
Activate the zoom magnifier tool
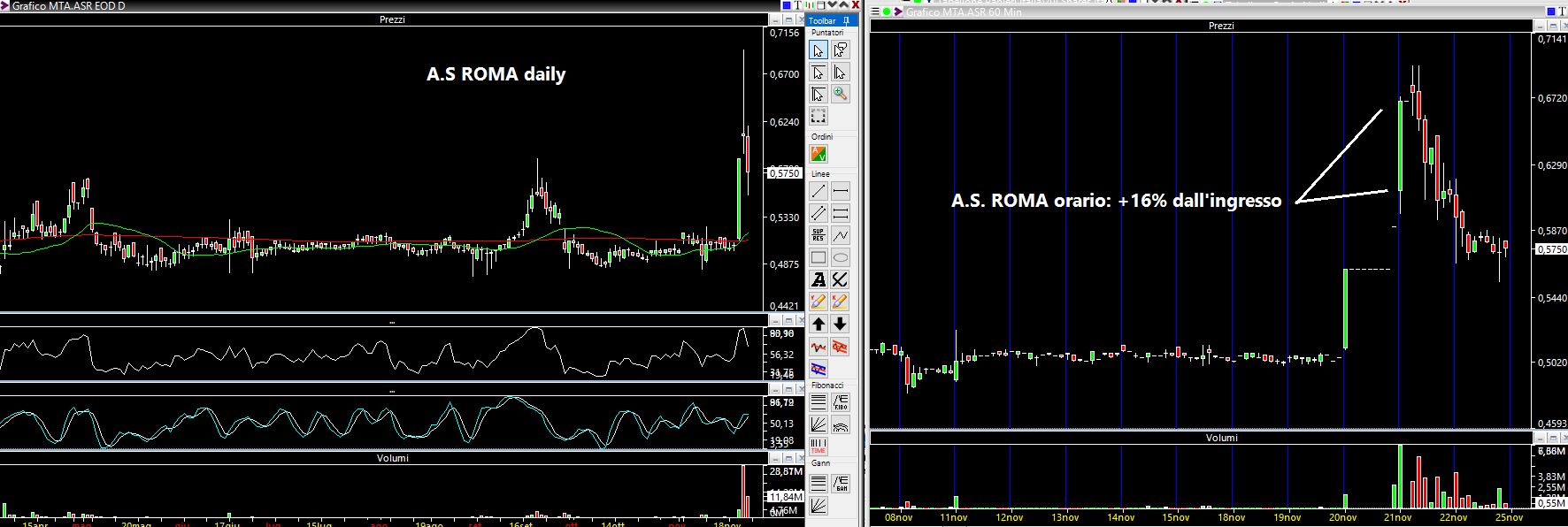(x=840, y=94)
